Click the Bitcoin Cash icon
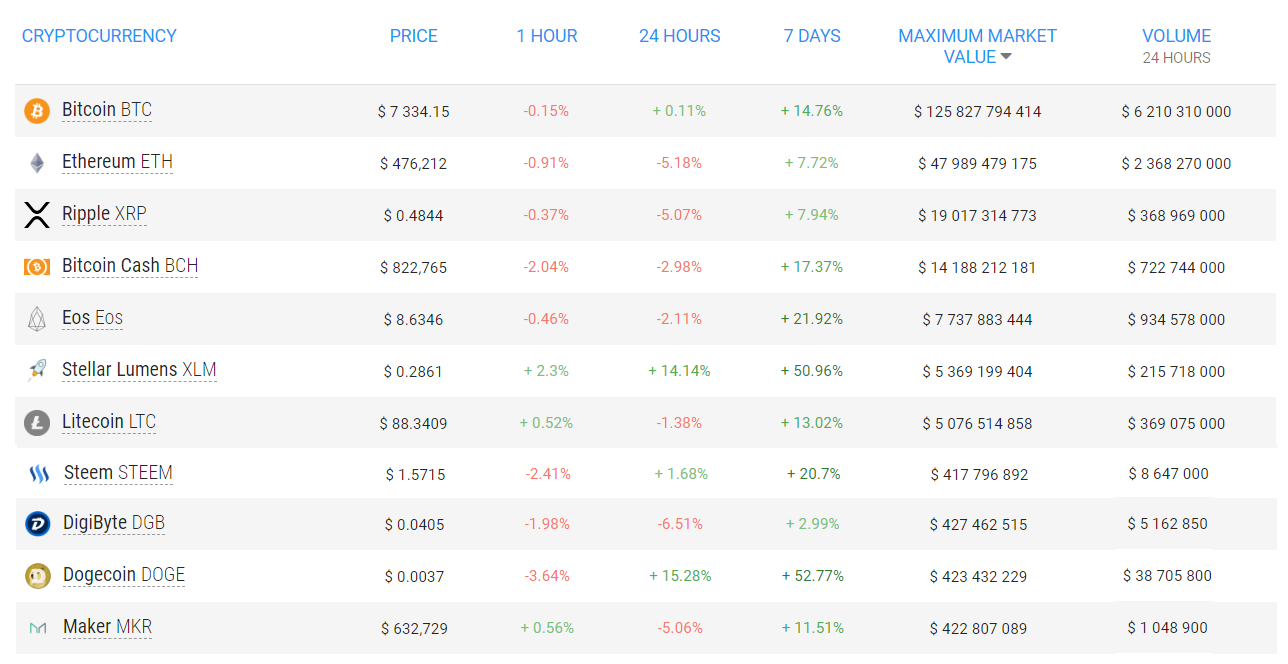The width and height of the screenshot is (1288, 664). point(37,267)
